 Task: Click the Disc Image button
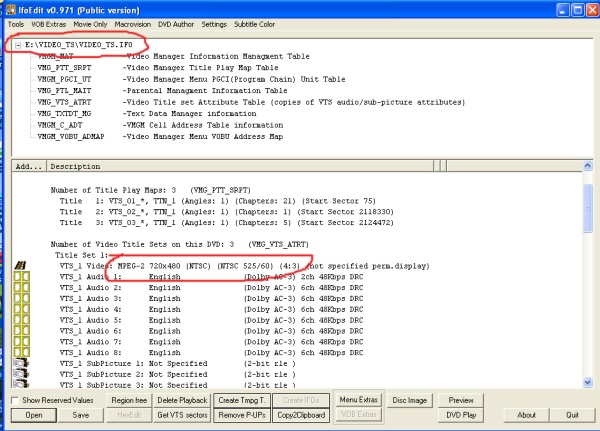click(x=408, y=400)
